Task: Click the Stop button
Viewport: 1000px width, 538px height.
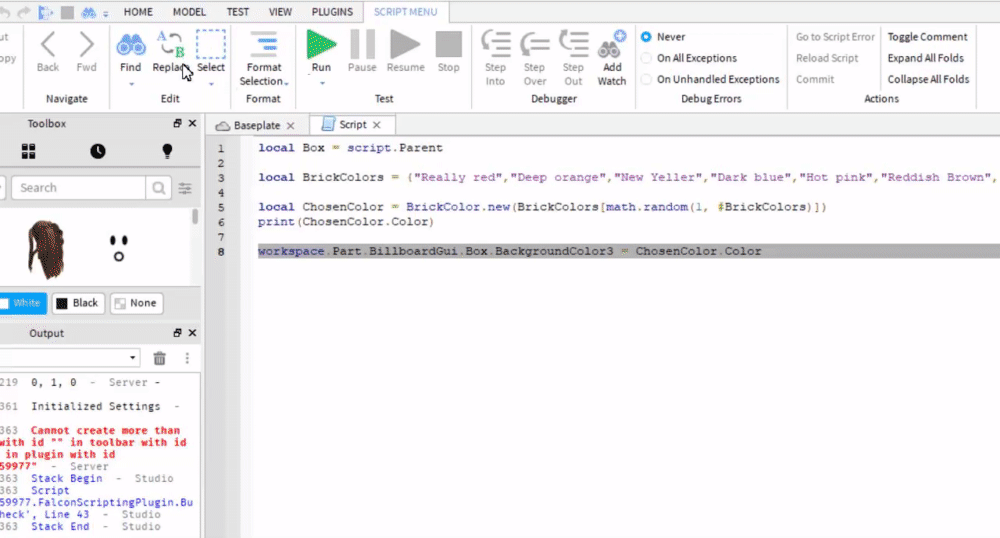Action: point(448,44)
